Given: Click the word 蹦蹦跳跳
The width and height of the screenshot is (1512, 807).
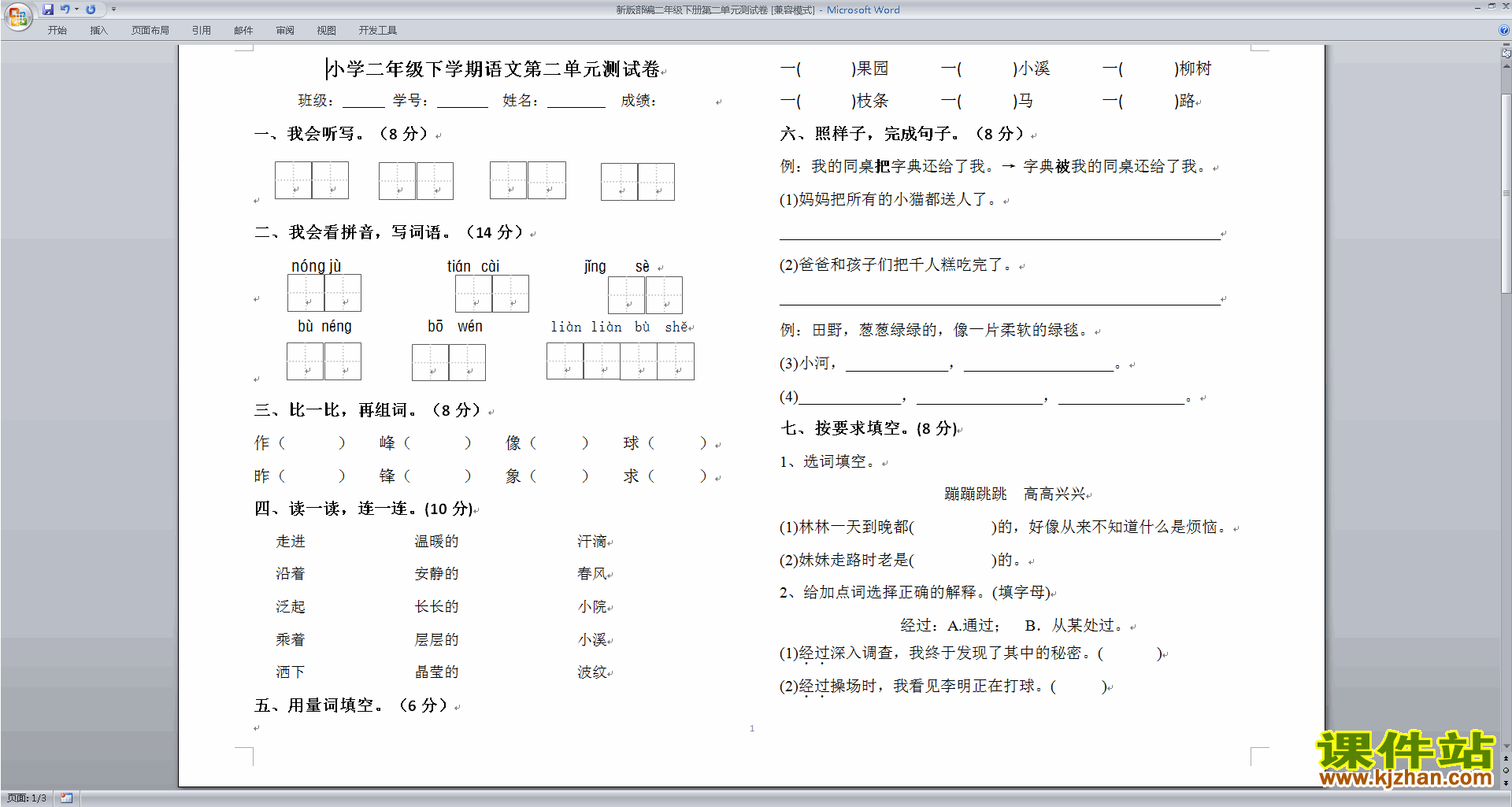Looking at the screenshot, I should point(976,494).
